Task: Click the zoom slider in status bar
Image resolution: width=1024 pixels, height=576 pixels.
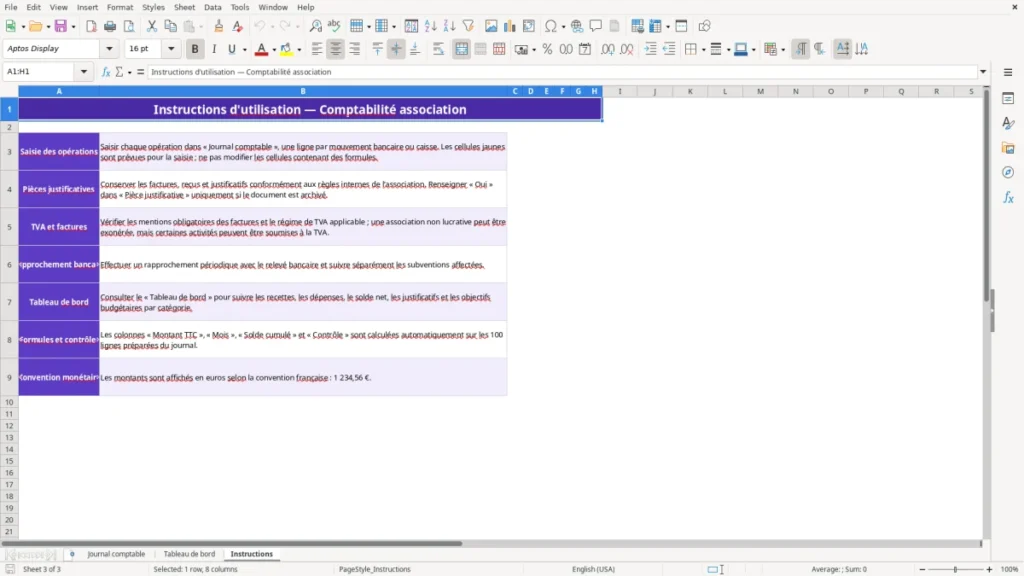Action: pyautogui.click(x=955, y=569)
